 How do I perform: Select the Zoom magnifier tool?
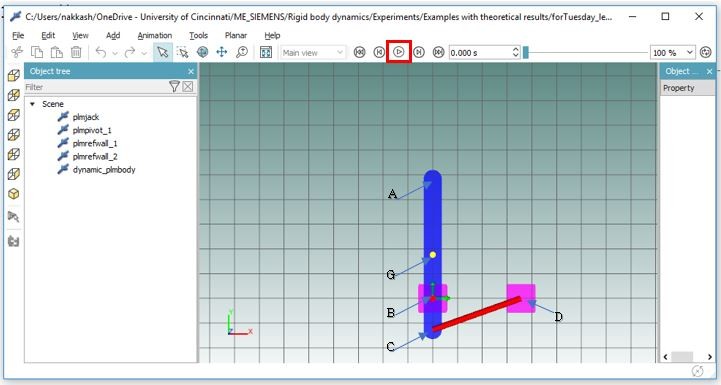pos(241,52)
